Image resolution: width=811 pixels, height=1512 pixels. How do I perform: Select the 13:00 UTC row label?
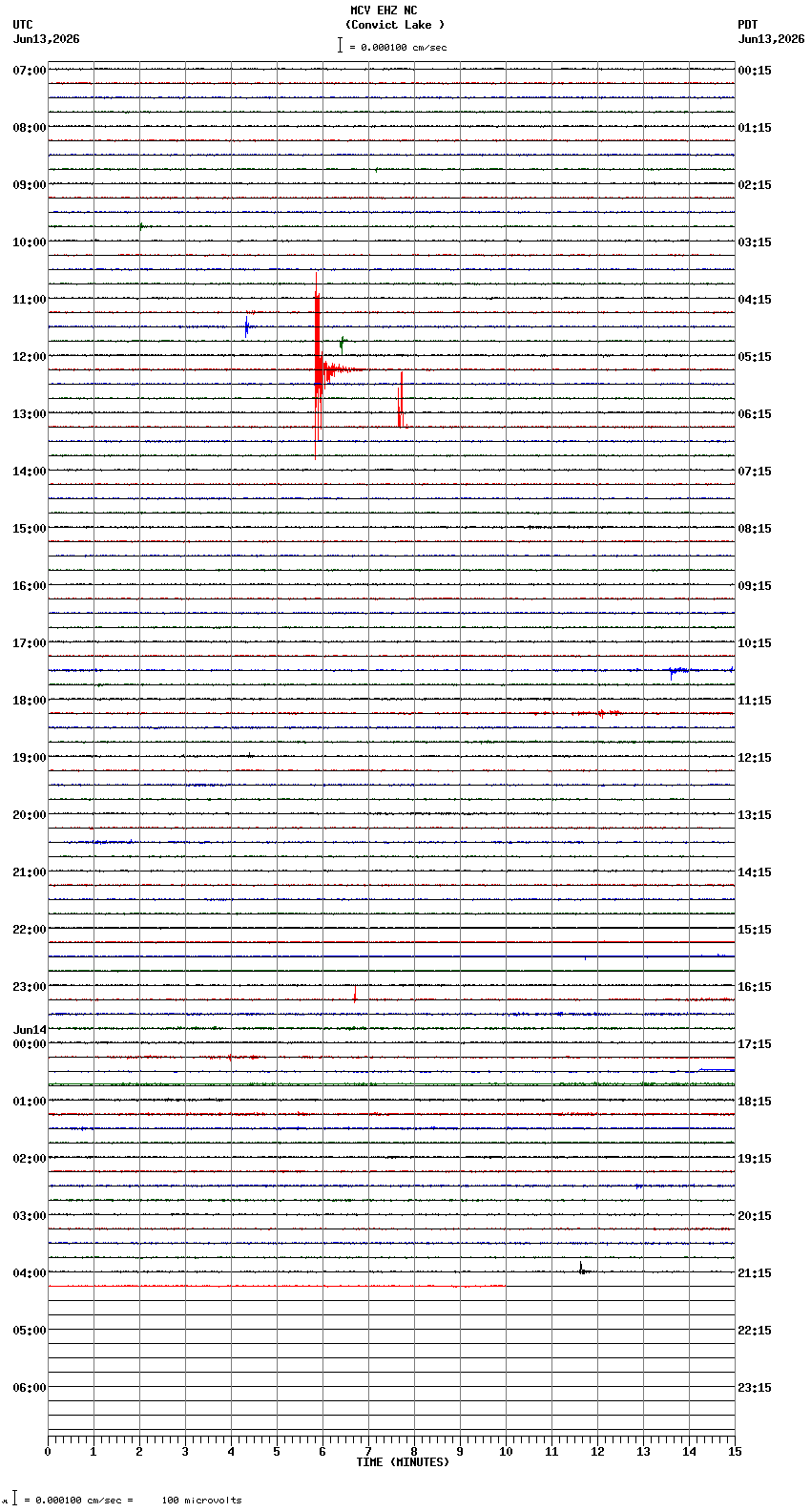click(x=30, y=414)
